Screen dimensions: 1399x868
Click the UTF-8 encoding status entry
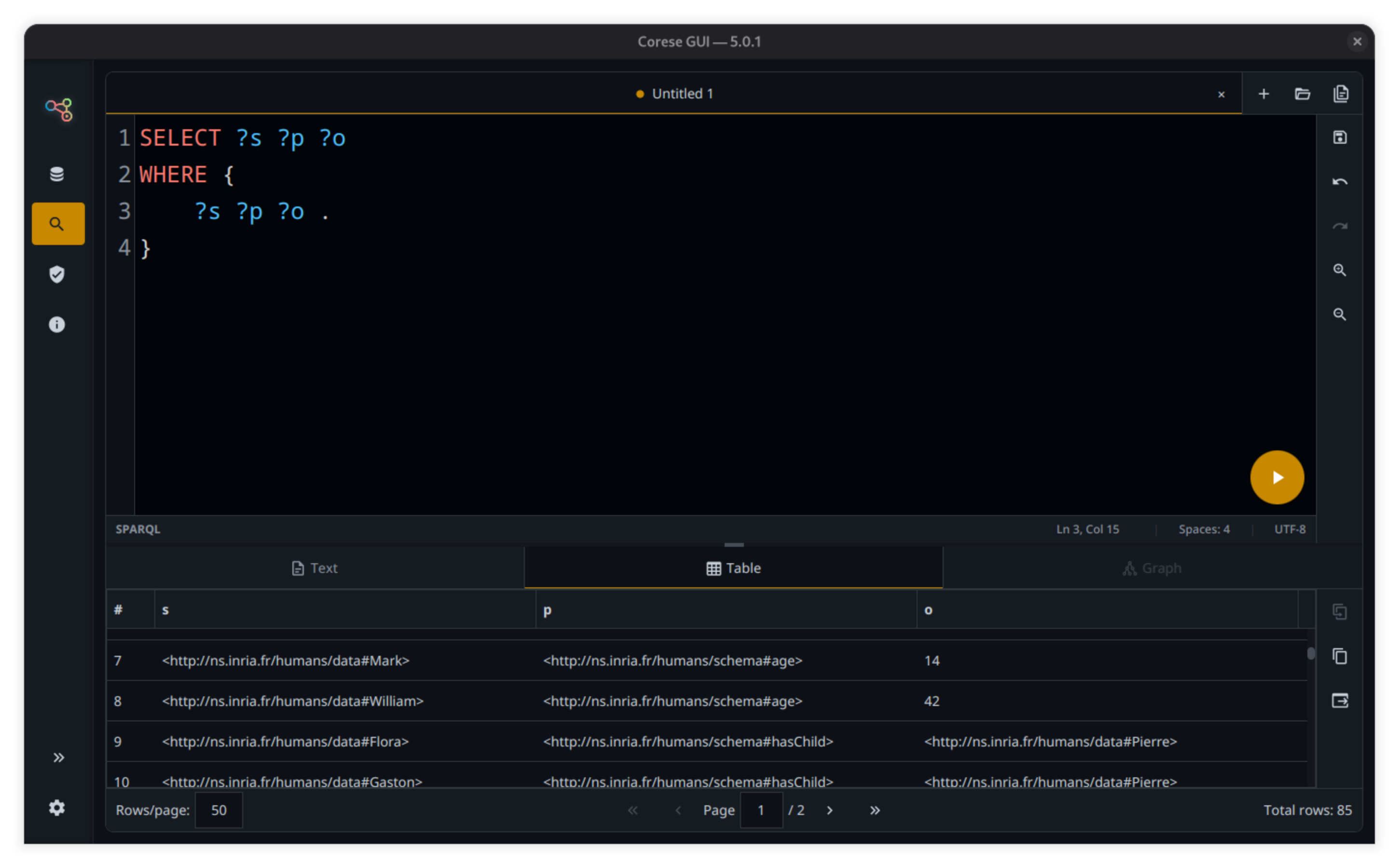pos(1290,529)
